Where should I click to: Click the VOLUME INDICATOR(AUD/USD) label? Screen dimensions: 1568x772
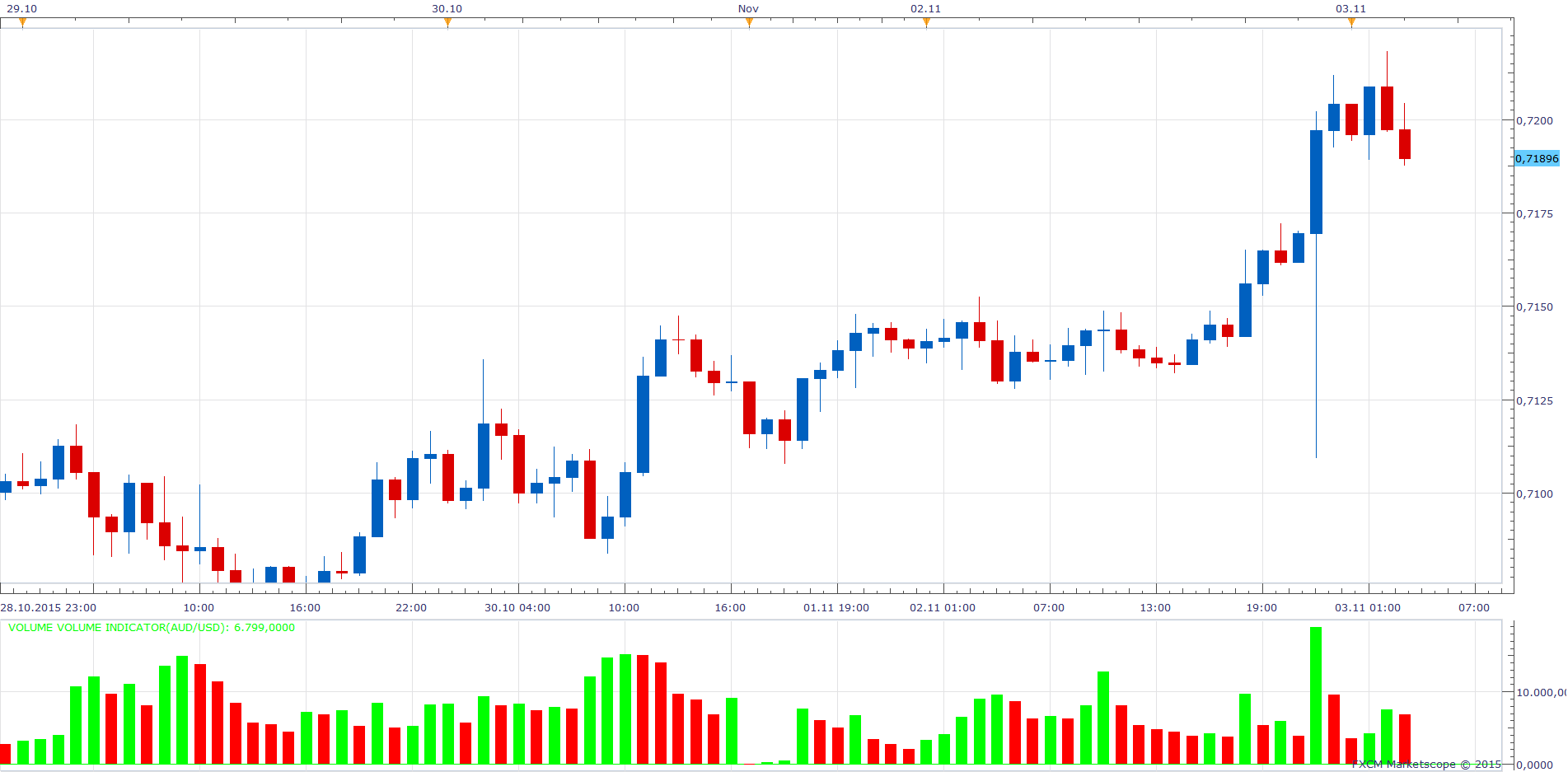(152, 627)
